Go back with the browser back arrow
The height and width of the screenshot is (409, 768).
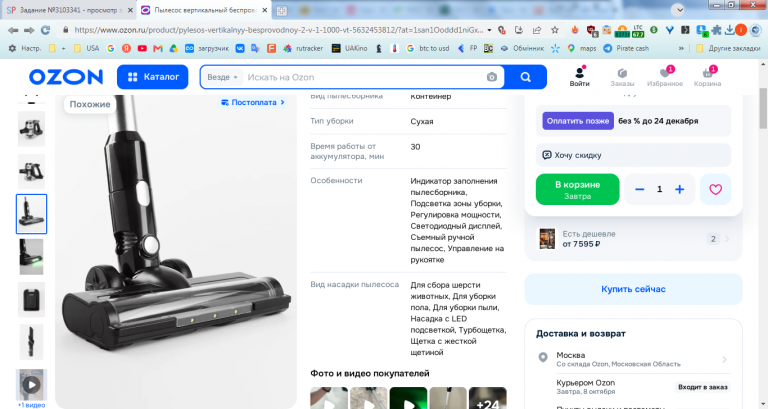click(13, 30)
